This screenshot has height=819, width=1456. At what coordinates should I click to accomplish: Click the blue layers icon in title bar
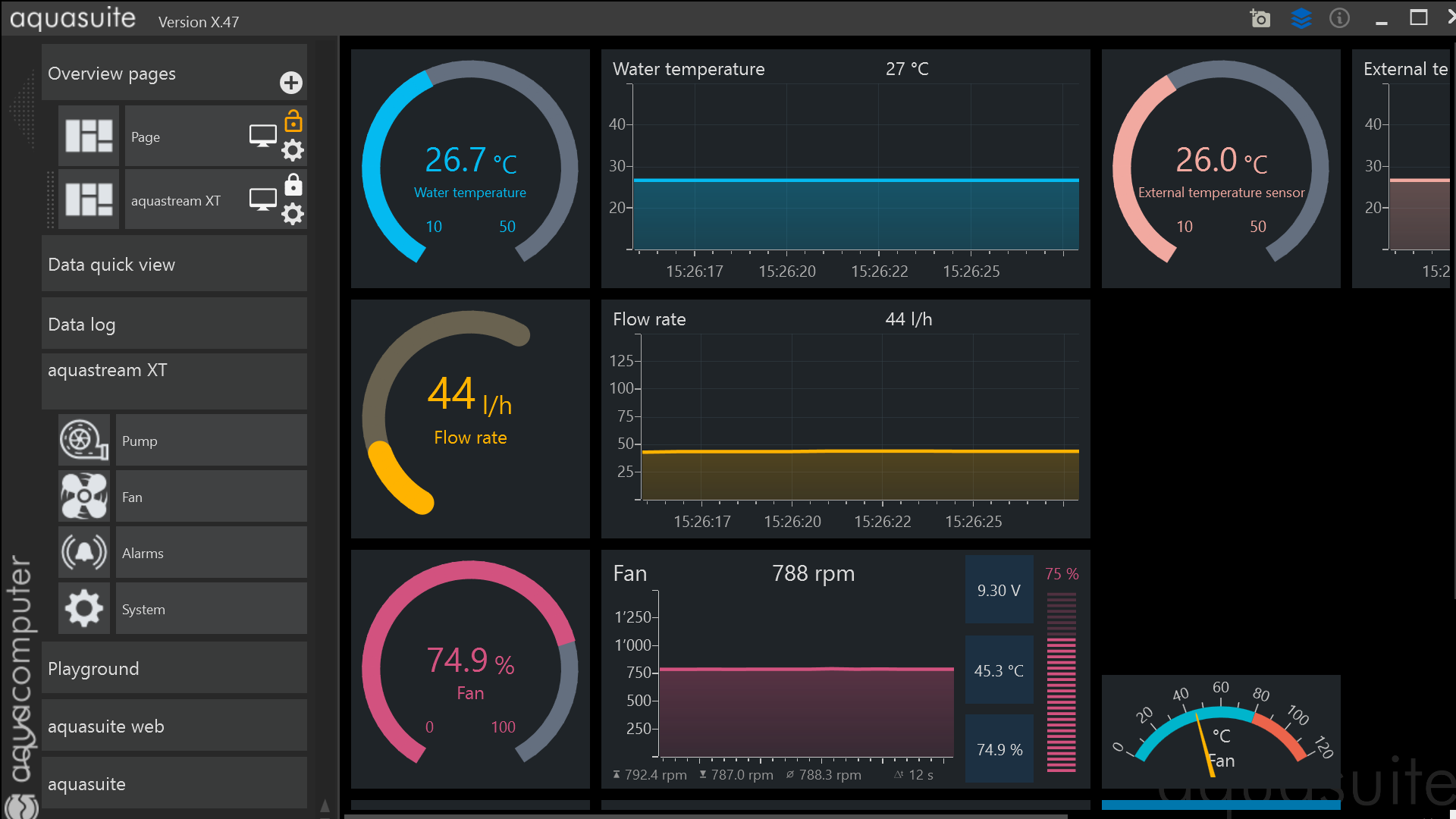pyautogui.click(x=1301, y=18)
